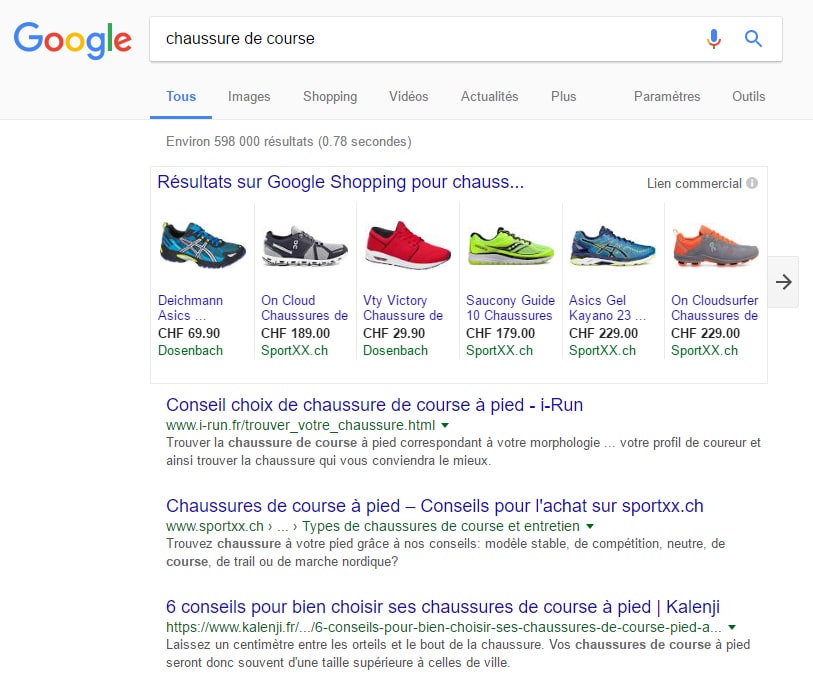Click the CHF 179.00 price
Viewport: 813px width, 686px height.
[500, 333]
